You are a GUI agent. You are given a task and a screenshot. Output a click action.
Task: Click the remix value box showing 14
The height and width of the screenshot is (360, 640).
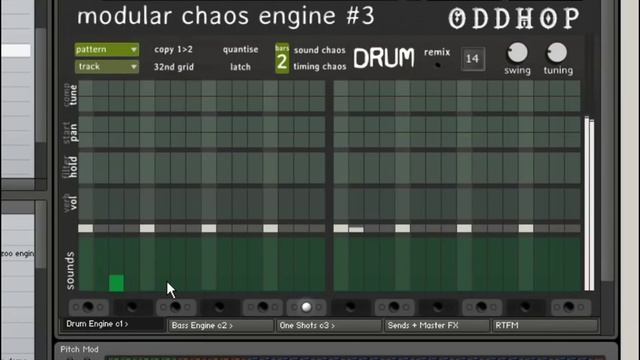473,59
